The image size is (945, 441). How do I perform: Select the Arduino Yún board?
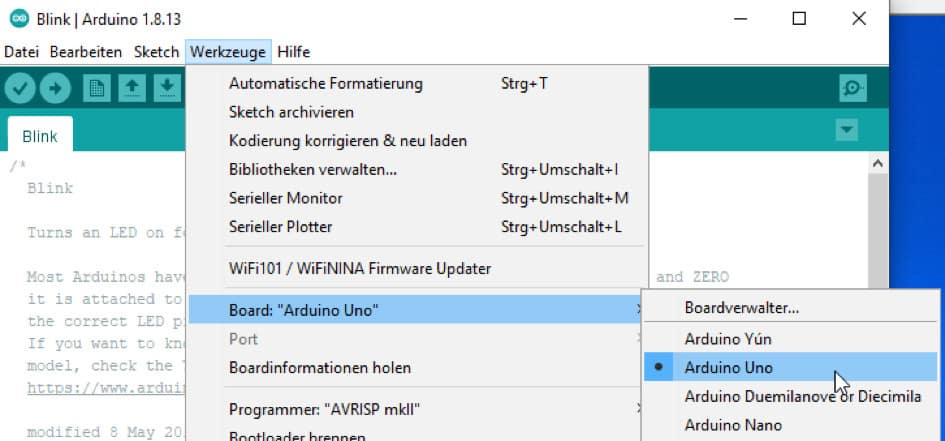coord(791,339)
